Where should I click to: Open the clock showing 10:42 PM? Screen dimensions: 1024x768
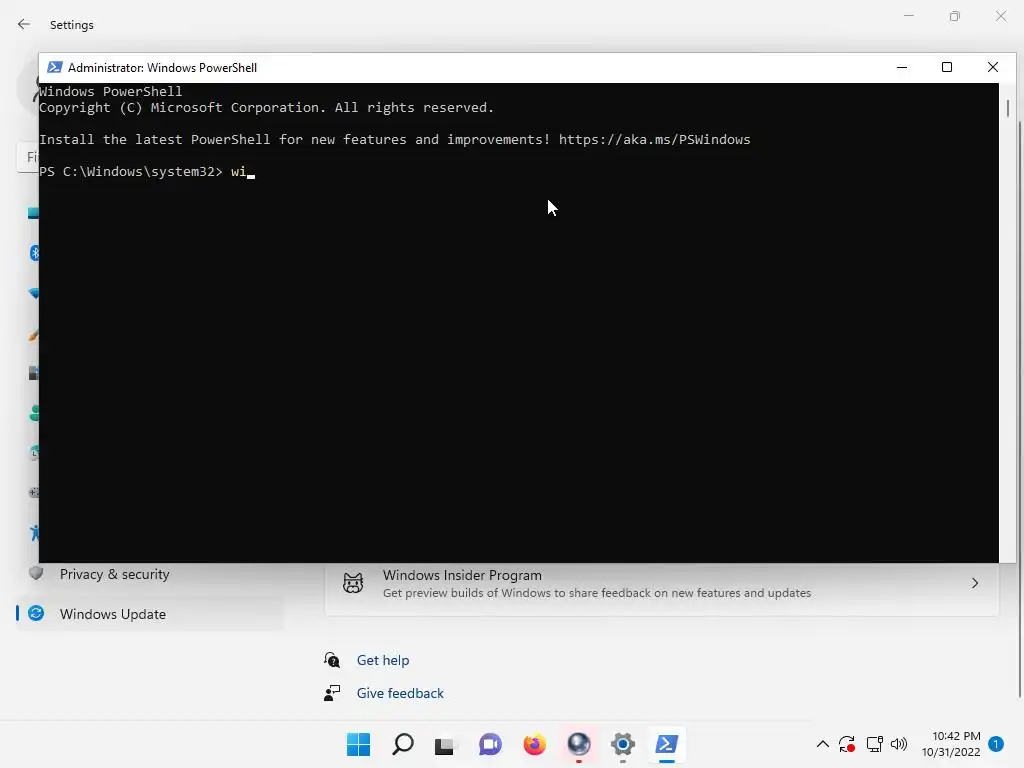(x=951, y=744)
